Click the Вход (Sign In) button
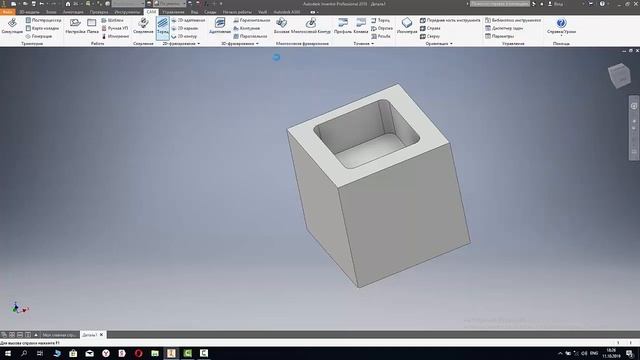Screen dimensions: 640x360 click(x=556, y=4)
